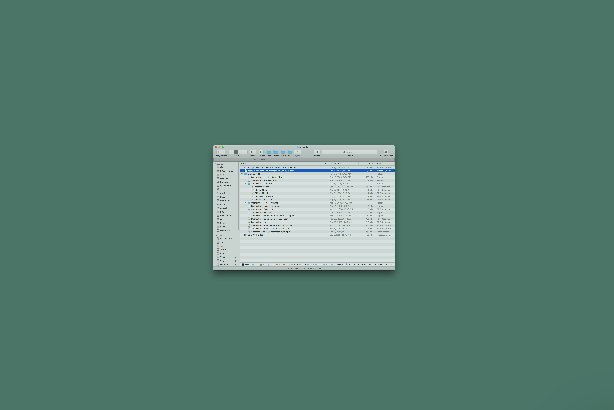This screenshot has height=410, width=614.
Task: Click the toolbar button left of the search field
Action: 317,152
